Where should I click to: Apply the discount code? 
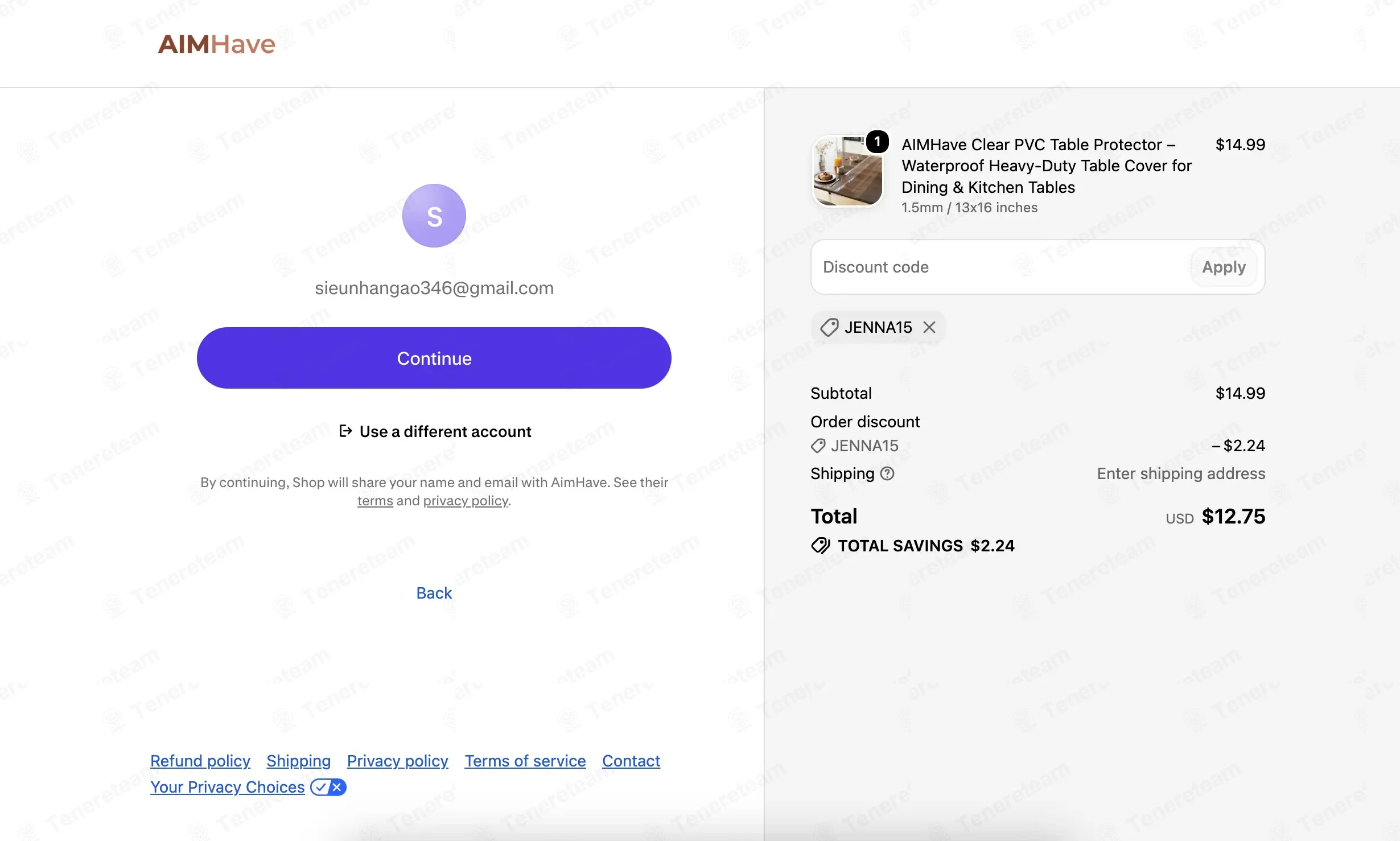1224,267
